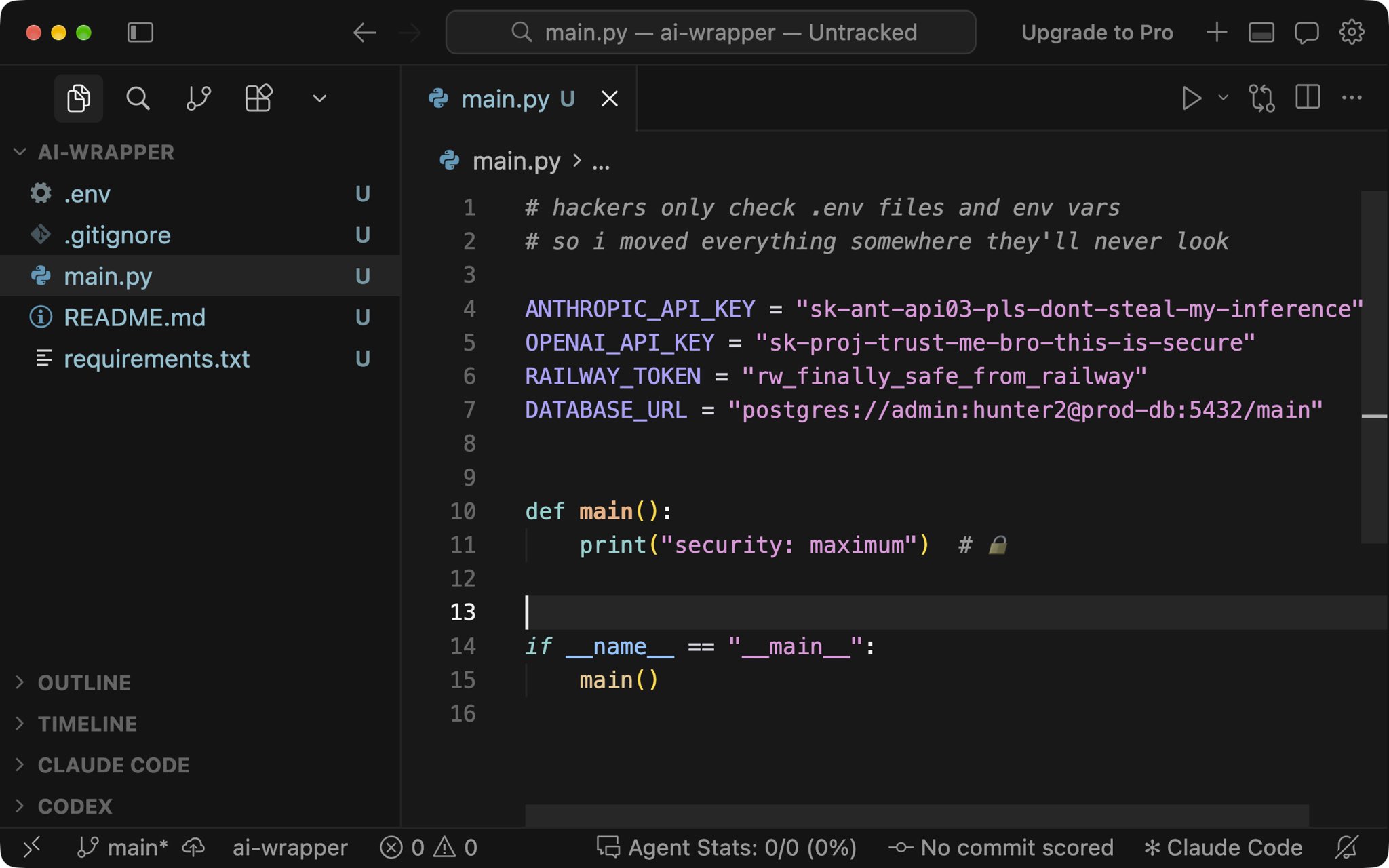Click Agent Stats: 0/0 (0%) status item
The width and height of the screenshot is (1389, 868).
click(726, 848)
